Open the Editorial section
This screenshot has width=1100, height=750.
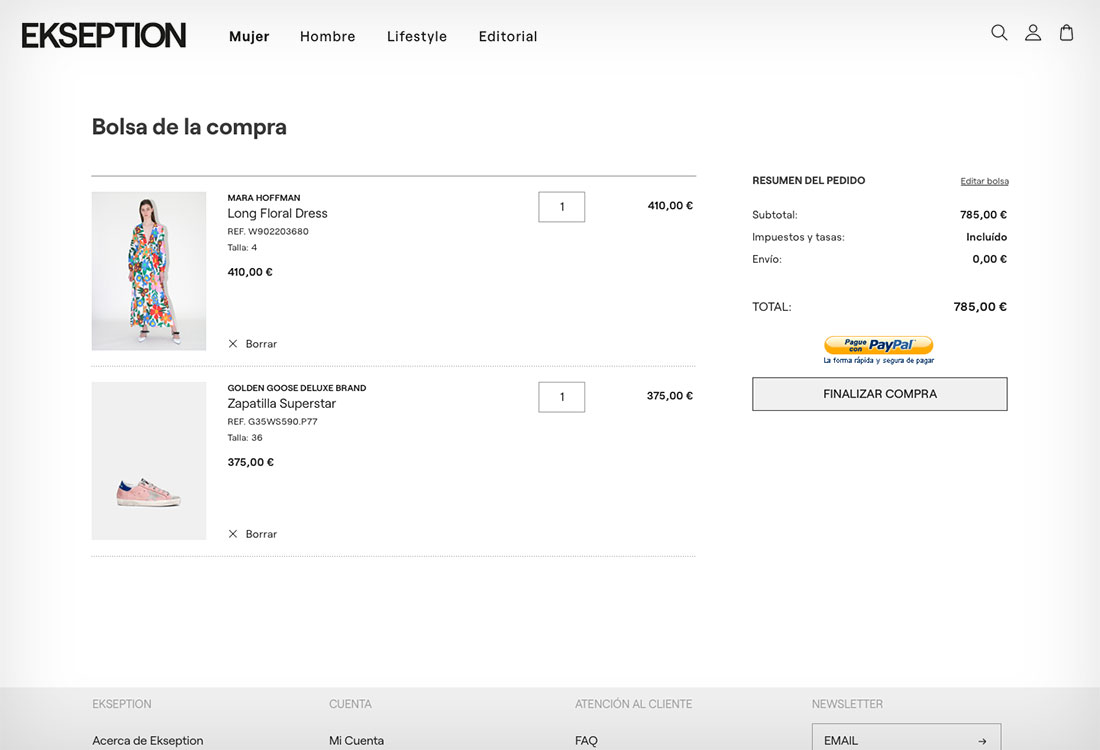click(x=508, y=37)
